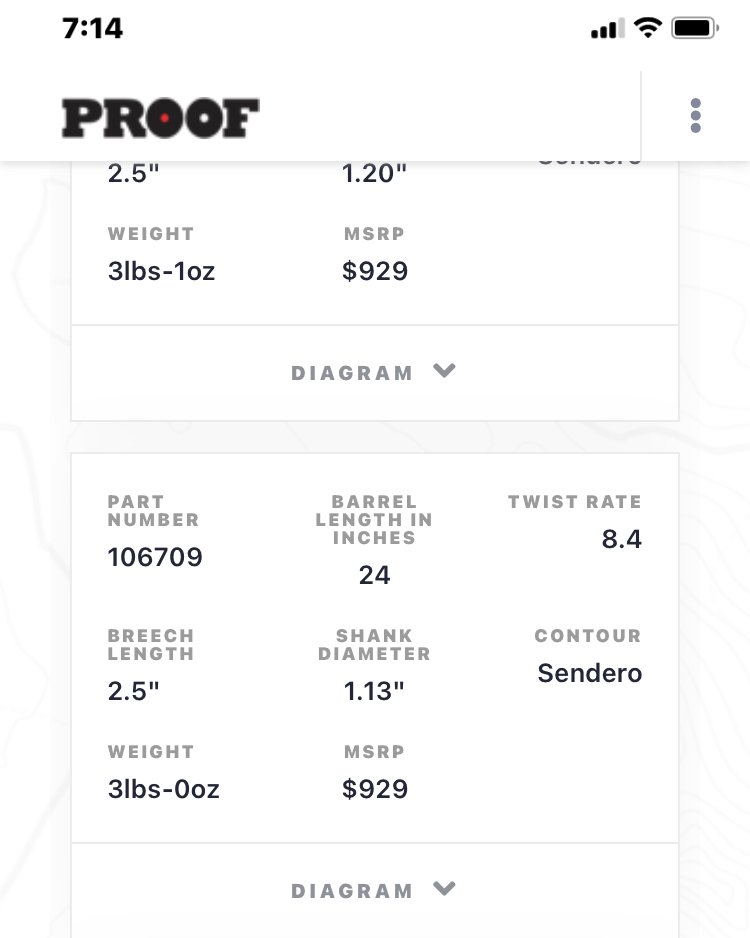Tap the 3lbs-1oz weight value
750x938 pixels.
point(161,271)
